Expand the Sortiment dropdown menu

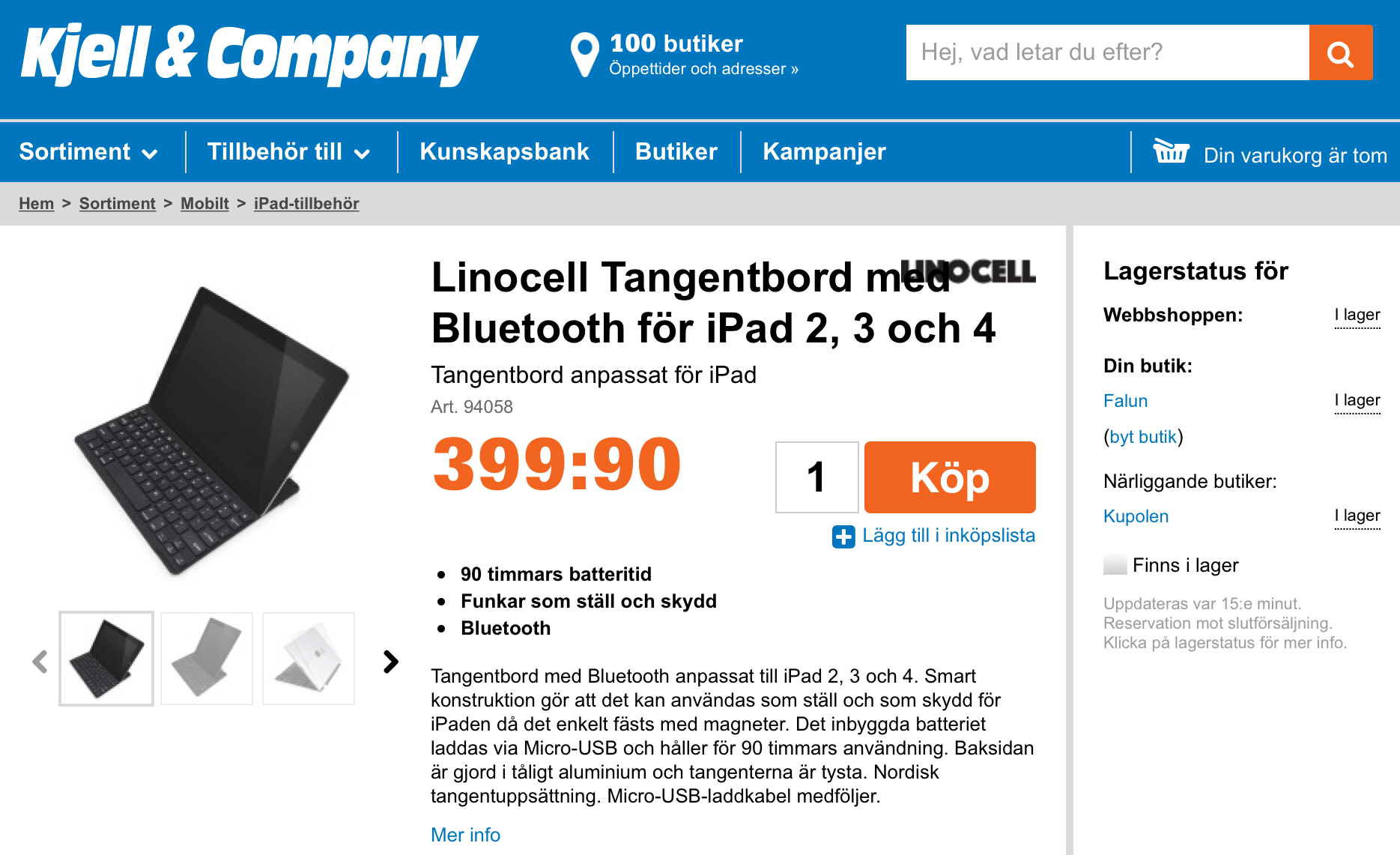point(88,152)
